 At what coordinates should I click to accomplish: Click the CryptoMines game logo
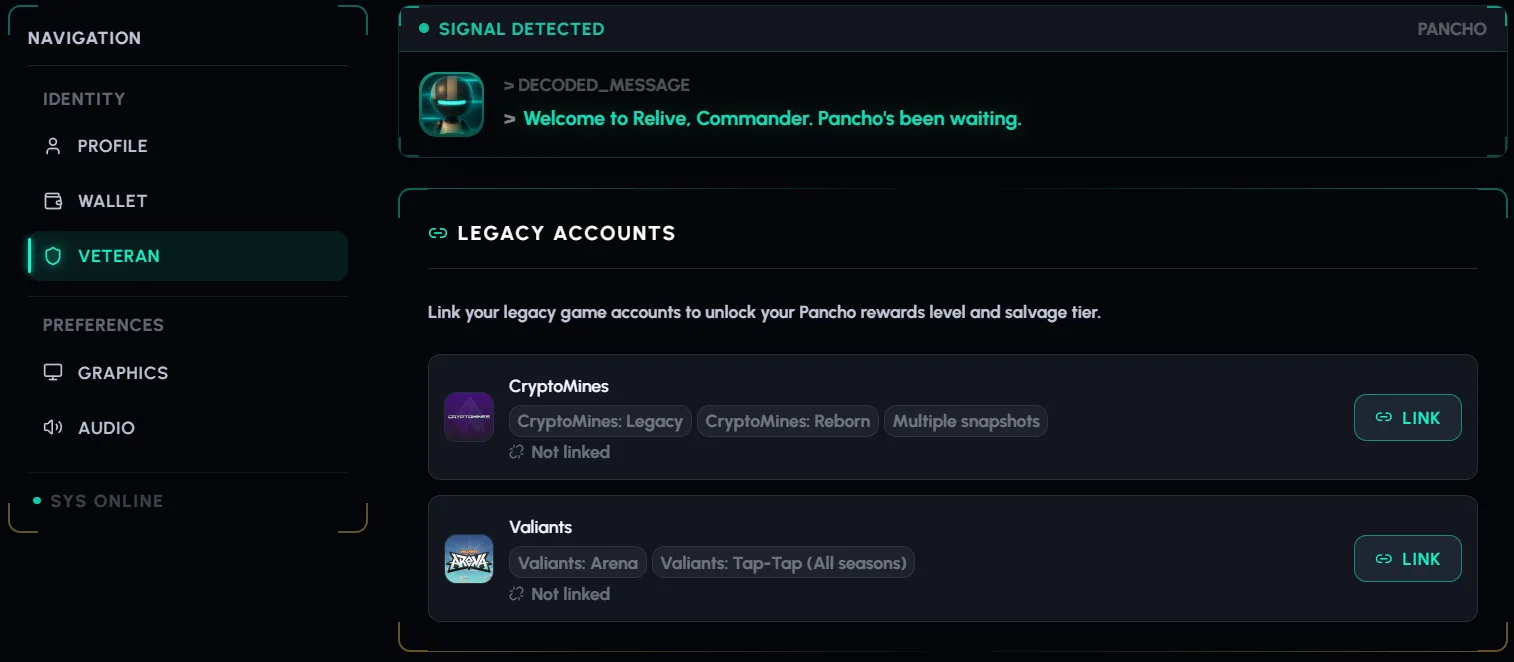pos(469,417)
